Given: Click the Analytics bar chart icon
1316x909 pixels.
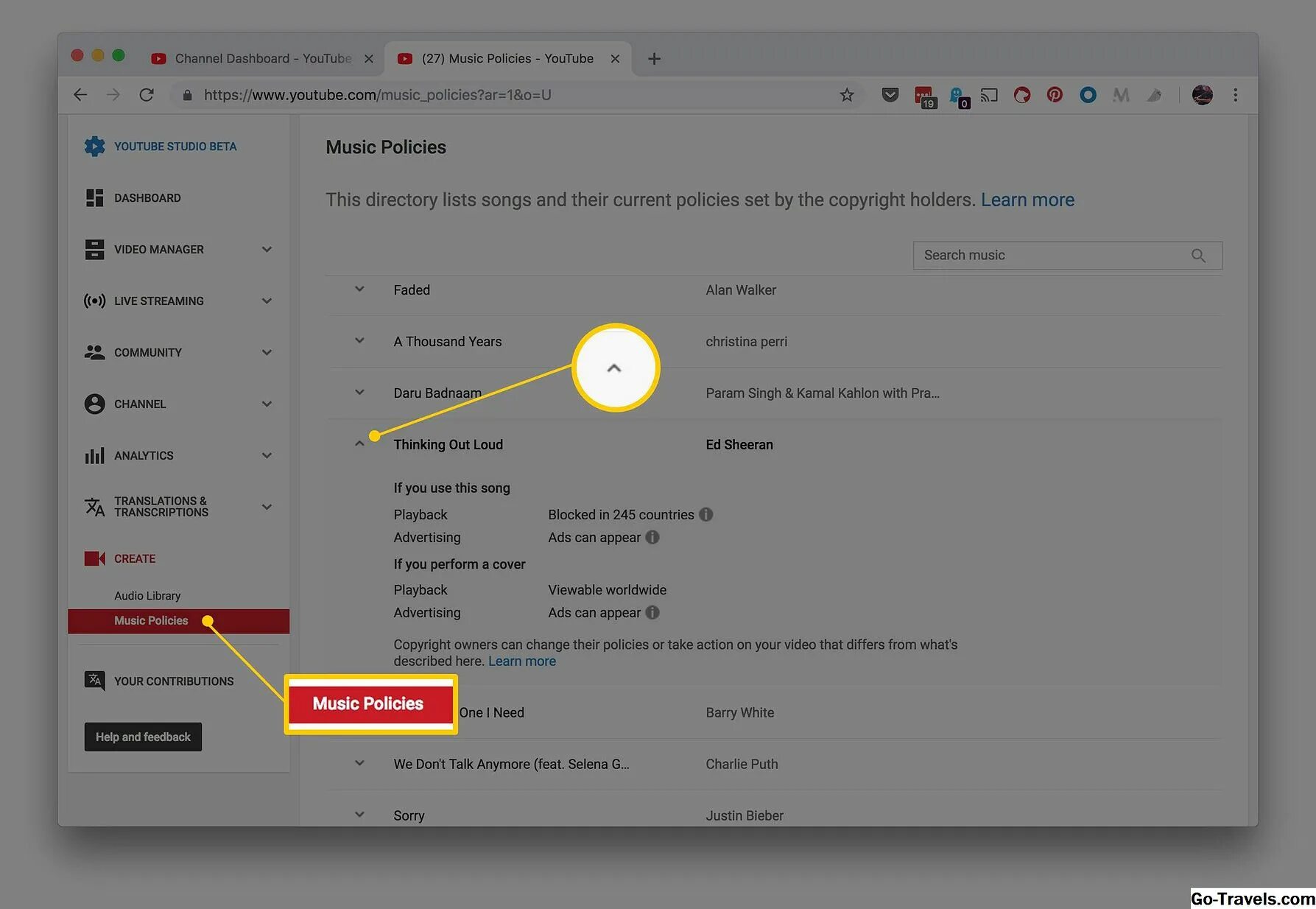Looking at the screenshot, I should (94, 455).
